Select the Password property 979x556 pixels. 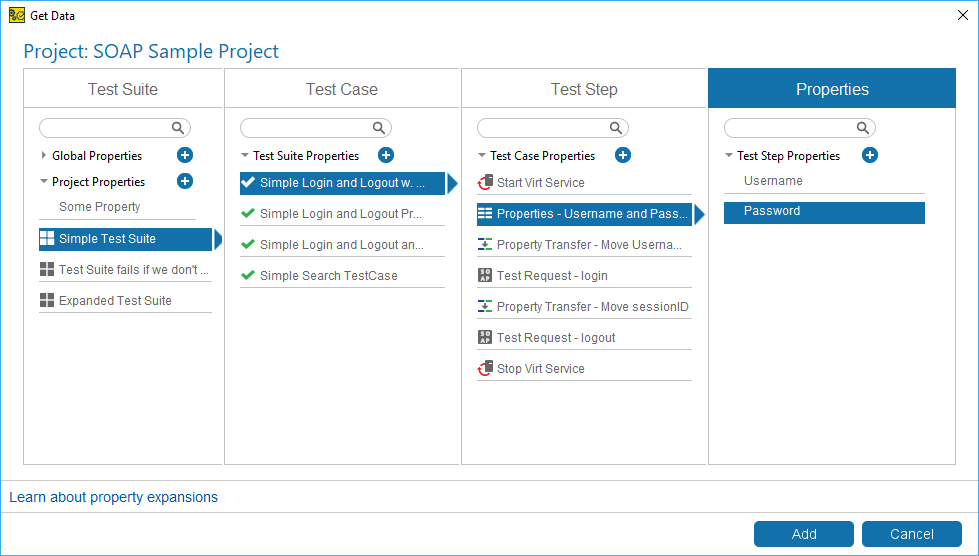(824, 213)
